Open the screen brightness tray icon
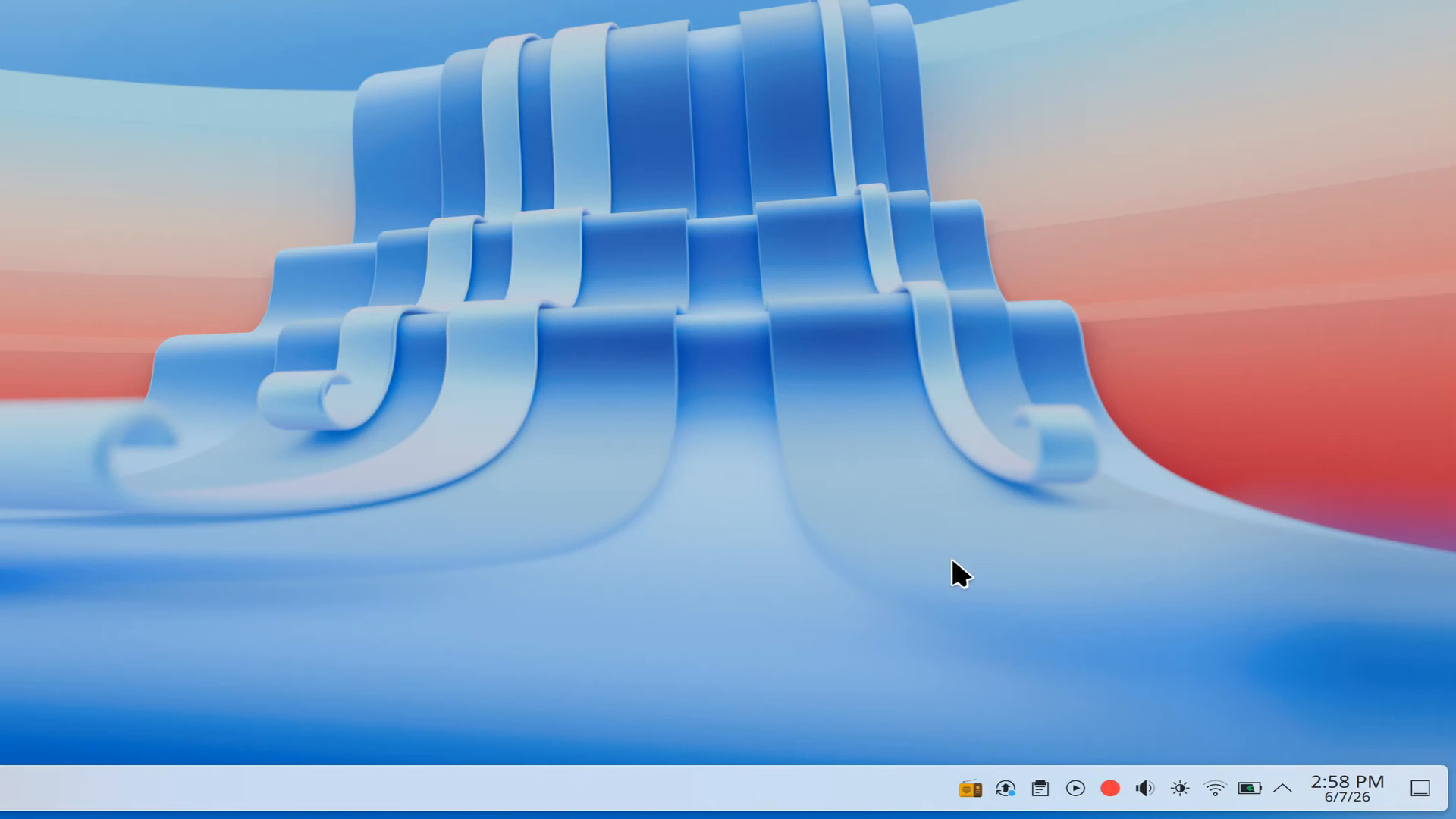 coord(1180,789)
